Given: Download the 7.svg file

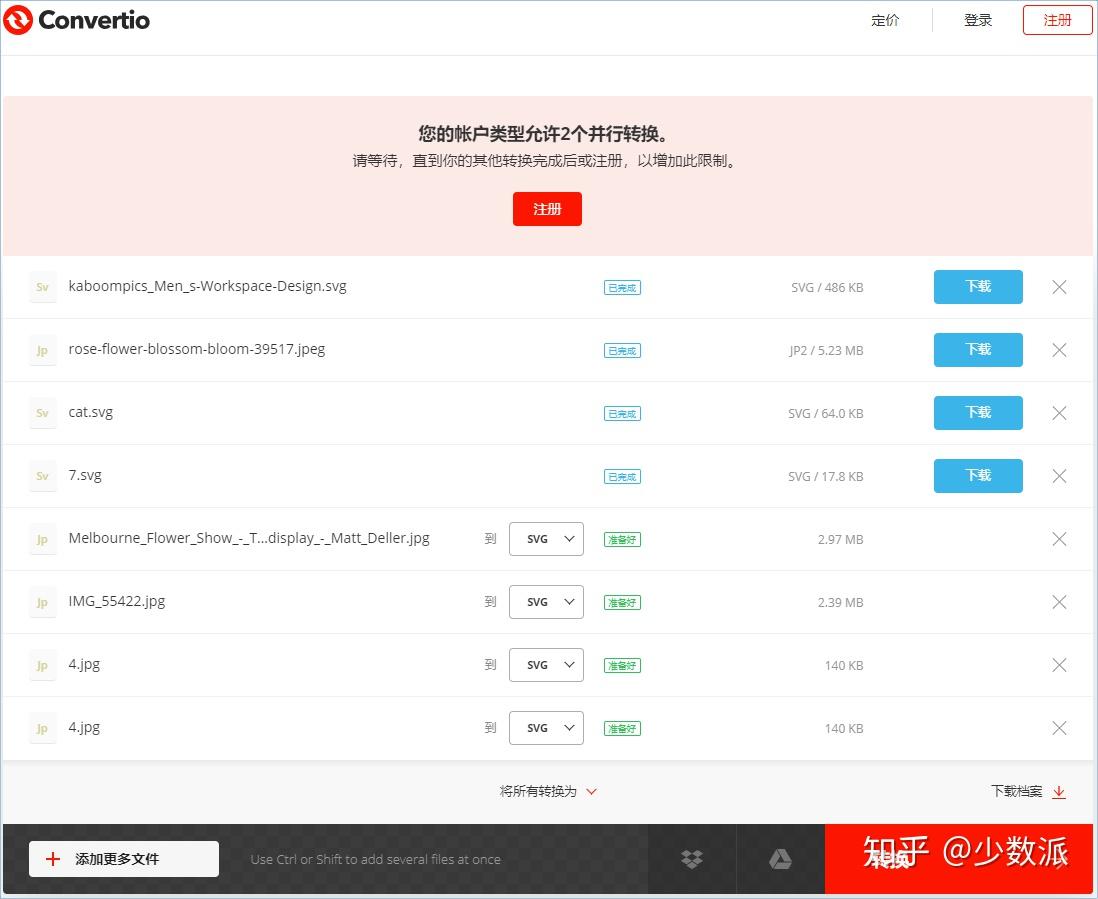Looking at the screenshot, I should click(x=978, y=475).
